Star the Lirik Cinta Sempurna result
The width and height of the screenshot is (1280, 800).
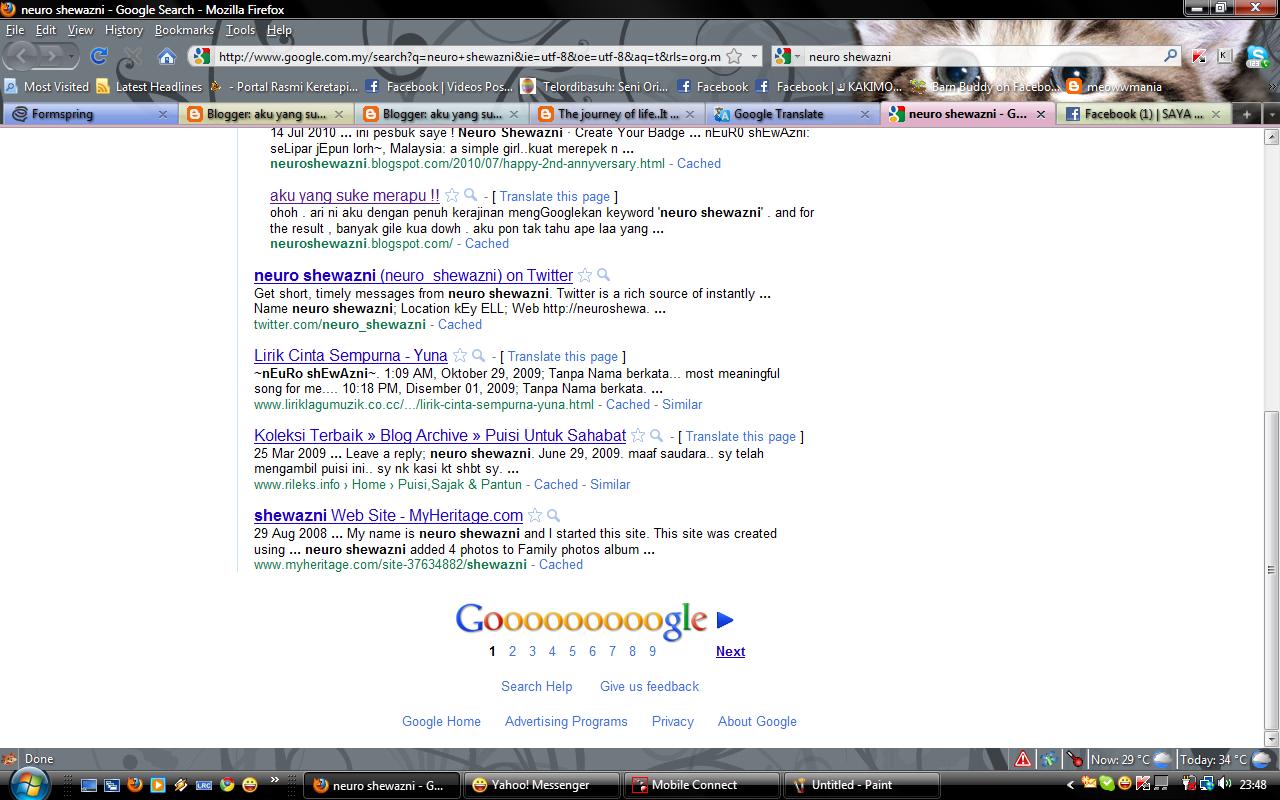460,356
